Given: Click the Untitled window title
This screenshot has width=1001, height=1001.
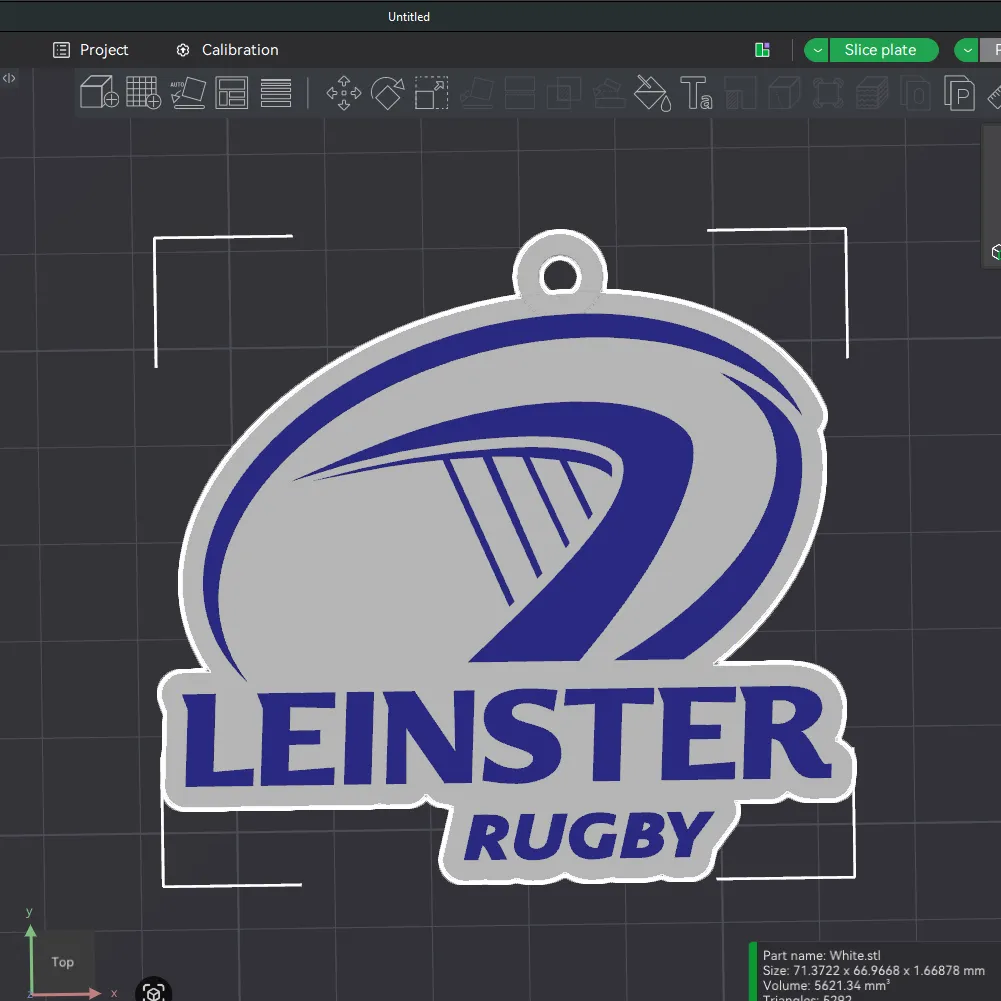Looking at the screenshot, I should tap(409, 17).
